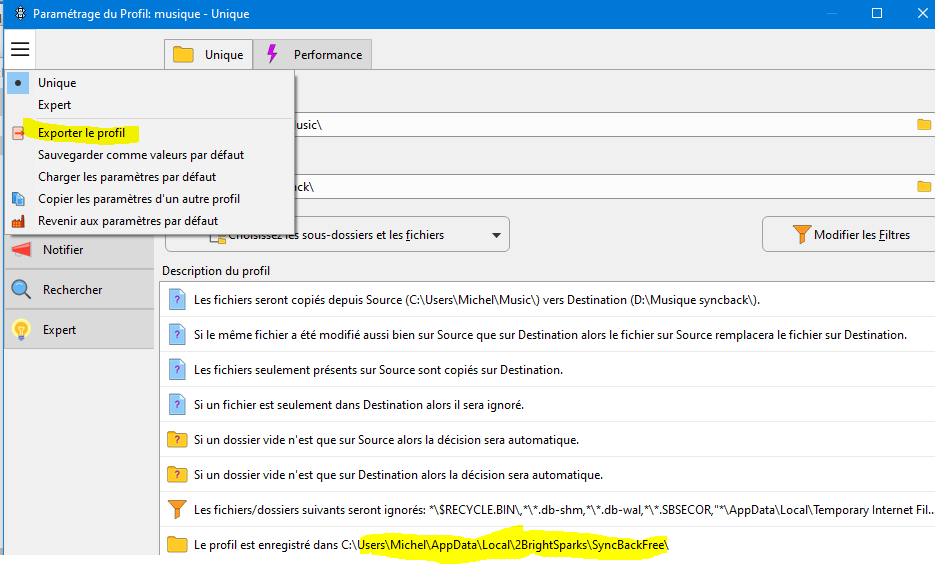Click Revenir aux paramètres par défaut
The height and width of the screenshot is (564, 935).
pos(128,221)
